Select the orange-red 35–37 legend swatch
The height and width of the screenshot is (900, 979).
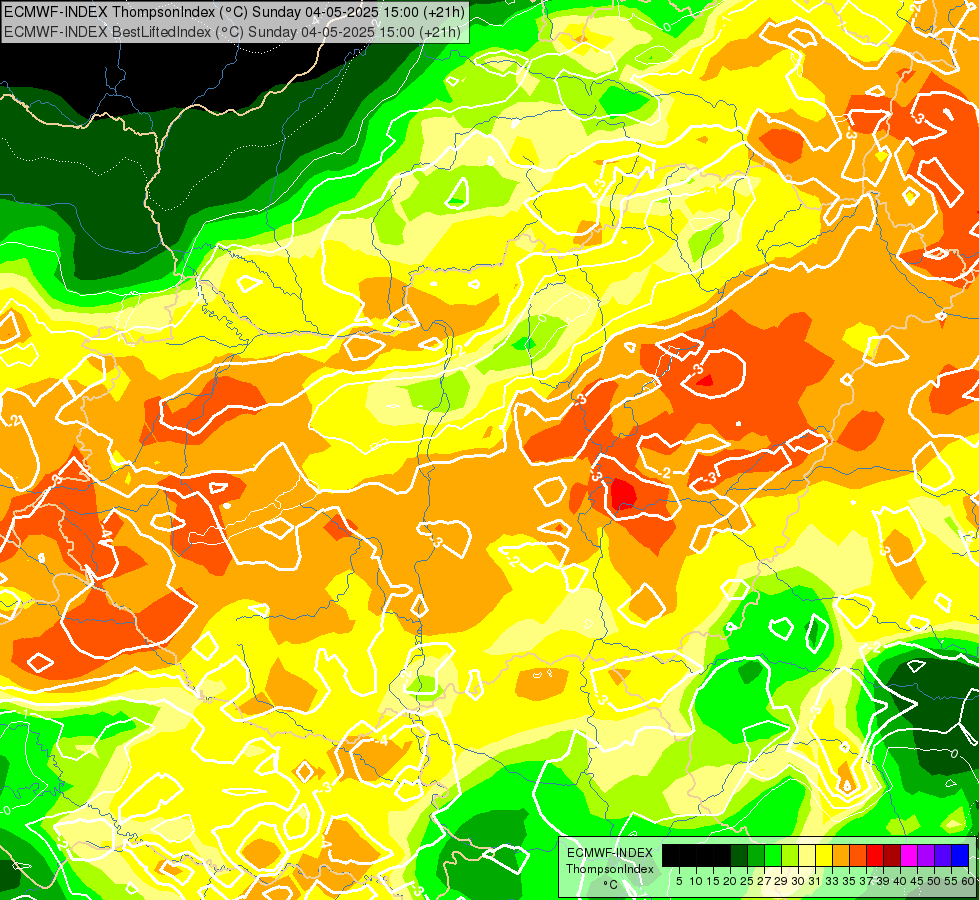pyautogui.click(x=858, y=856)
